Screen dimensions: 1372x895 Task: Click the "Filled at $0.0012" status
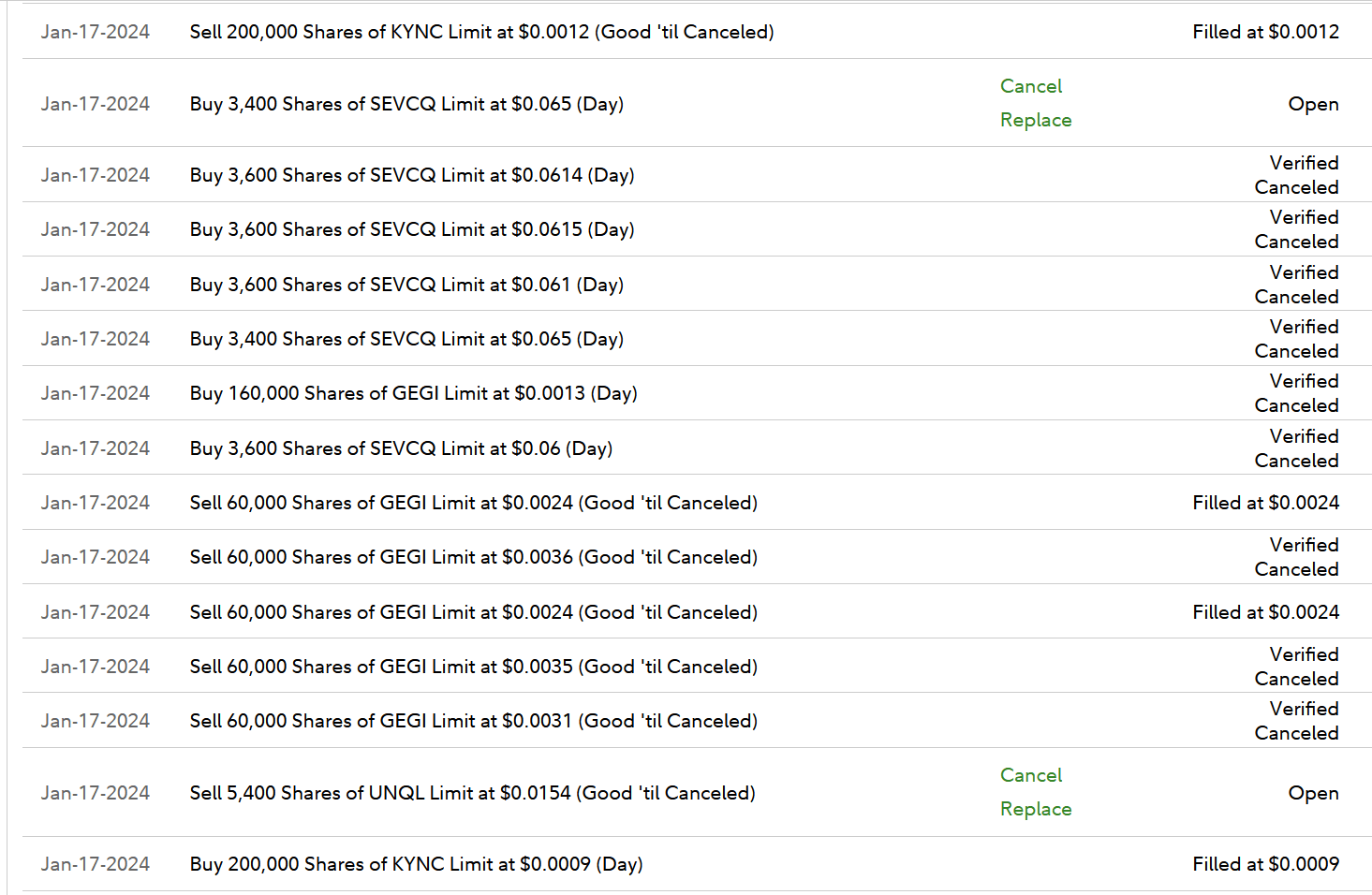point(1265,32)
